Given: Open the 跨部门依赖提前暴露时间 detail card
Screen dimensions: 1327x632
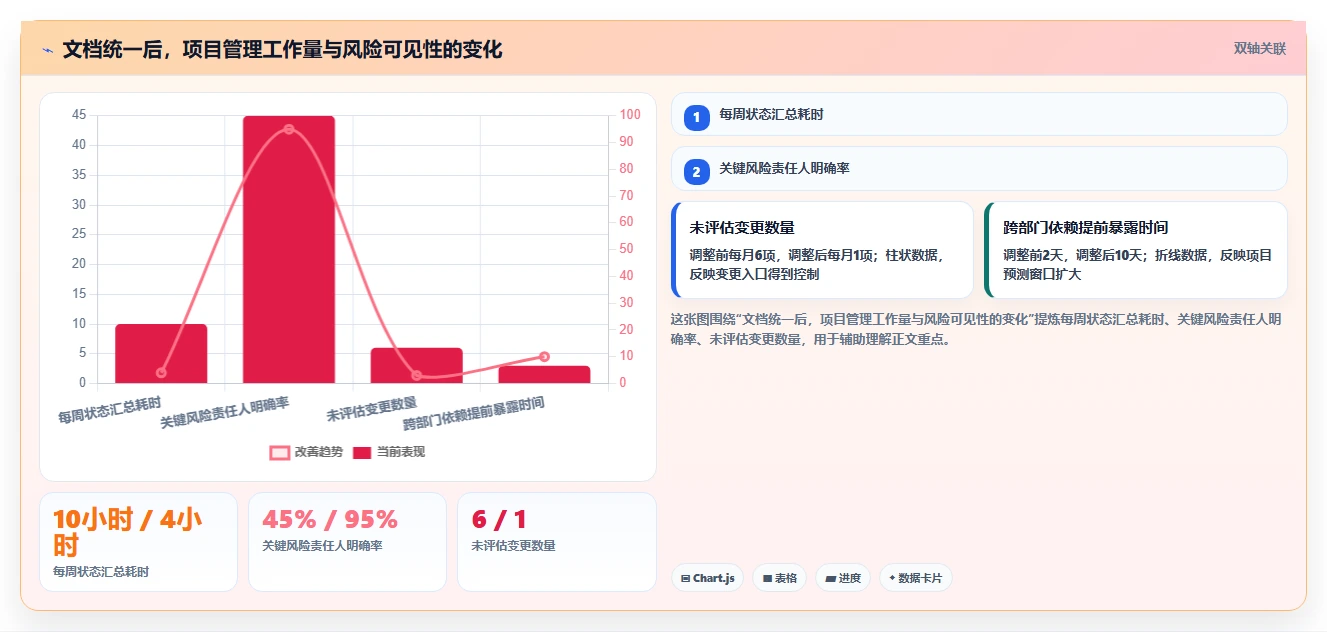Looking at the screenshot, I should (1135, 250).
